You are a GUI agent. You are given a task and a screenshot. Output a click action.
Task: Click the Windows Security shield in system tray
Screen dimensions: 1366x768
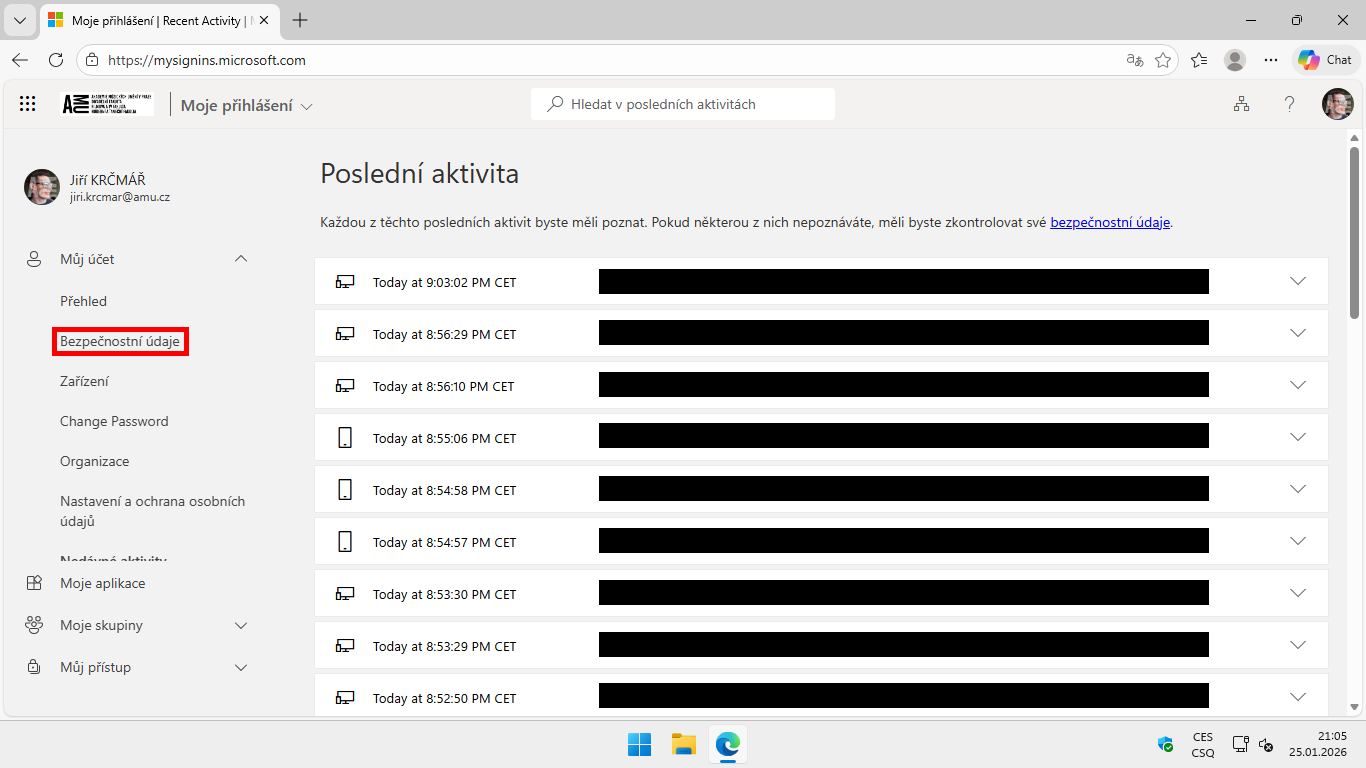(1164, 744)
